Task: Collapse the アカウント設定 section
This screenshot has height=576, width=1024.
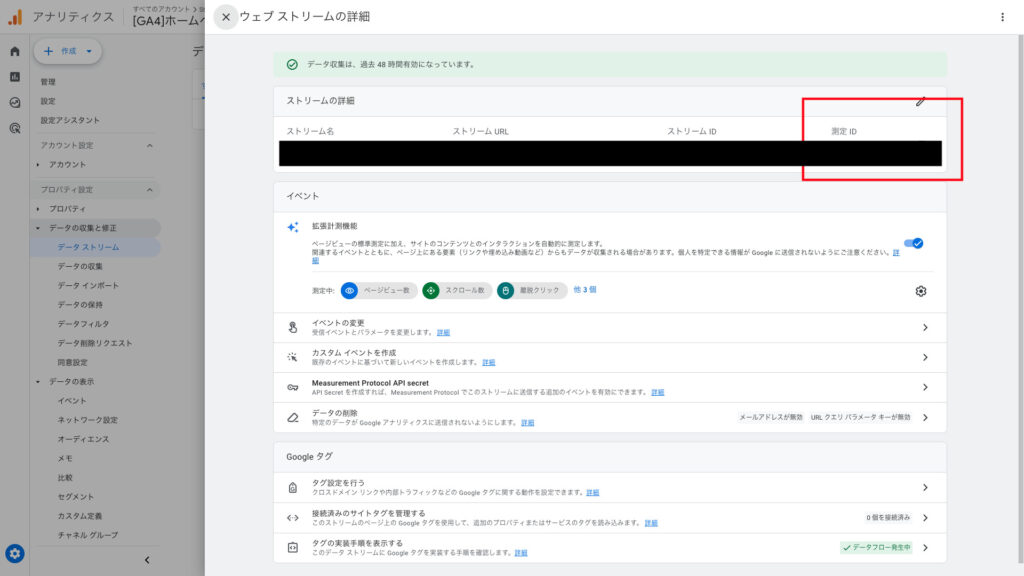Action: click(151, 145)
